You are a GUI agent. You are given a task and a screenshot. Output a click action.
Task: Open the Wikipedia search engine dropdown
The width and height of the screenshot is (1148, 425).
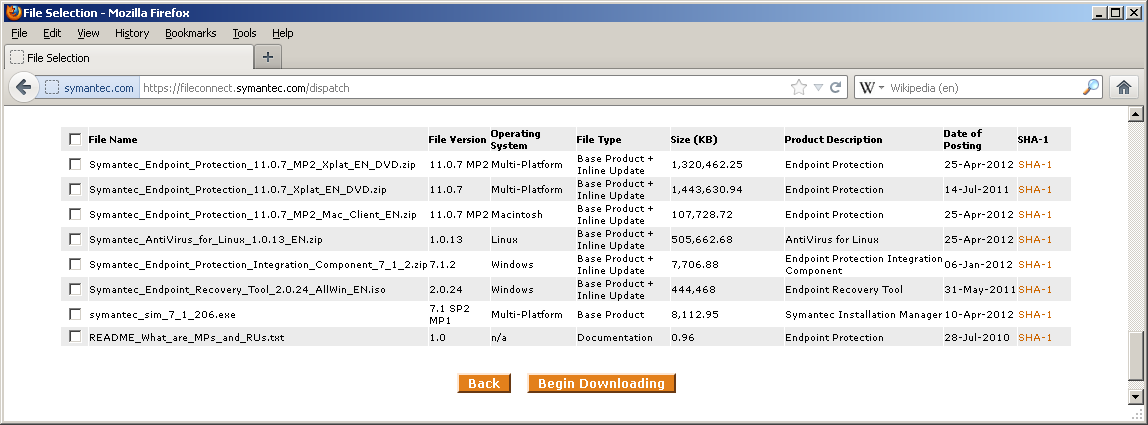click(x=871, y=88)
